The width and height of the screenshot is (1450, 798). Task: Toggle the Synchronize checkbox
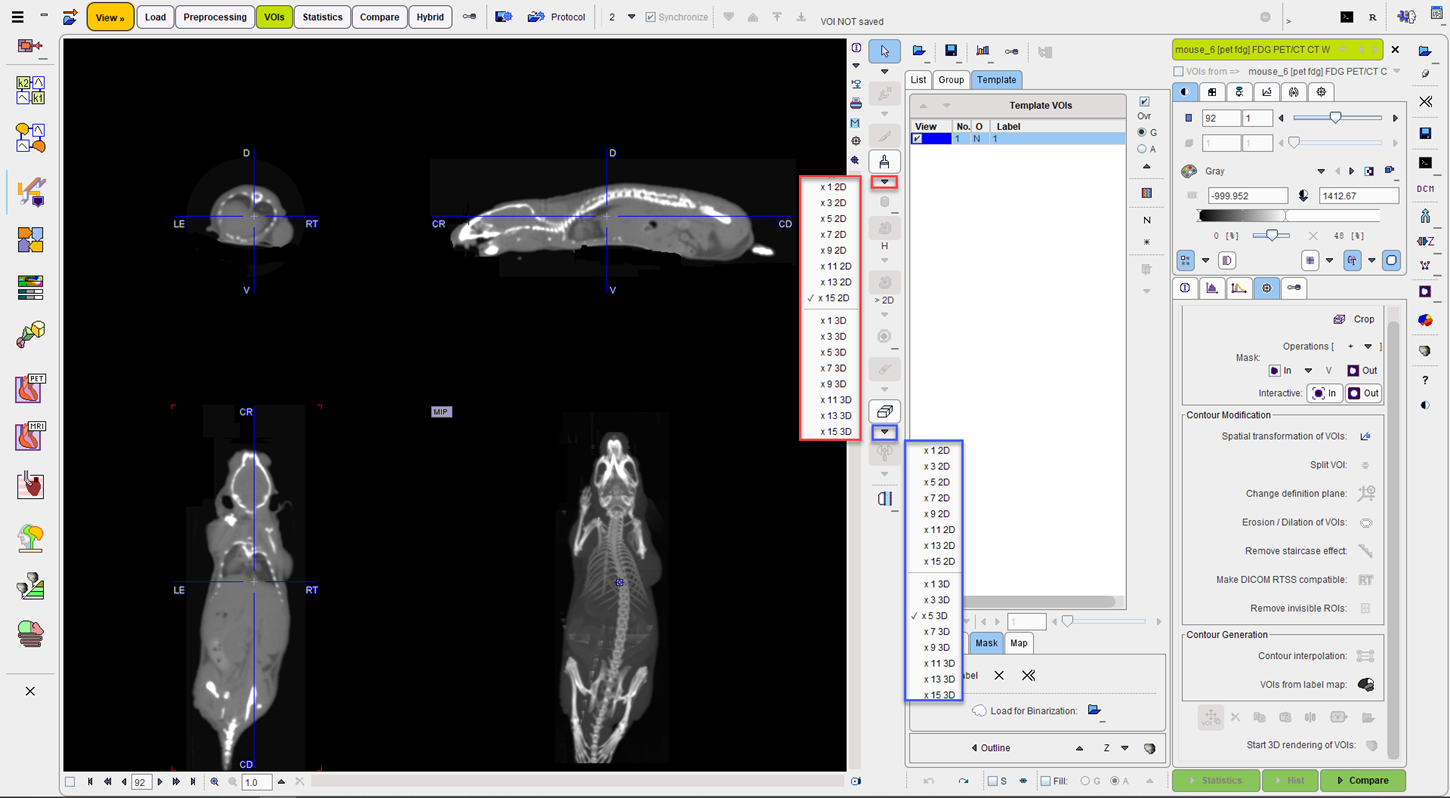tap(651, 17)
